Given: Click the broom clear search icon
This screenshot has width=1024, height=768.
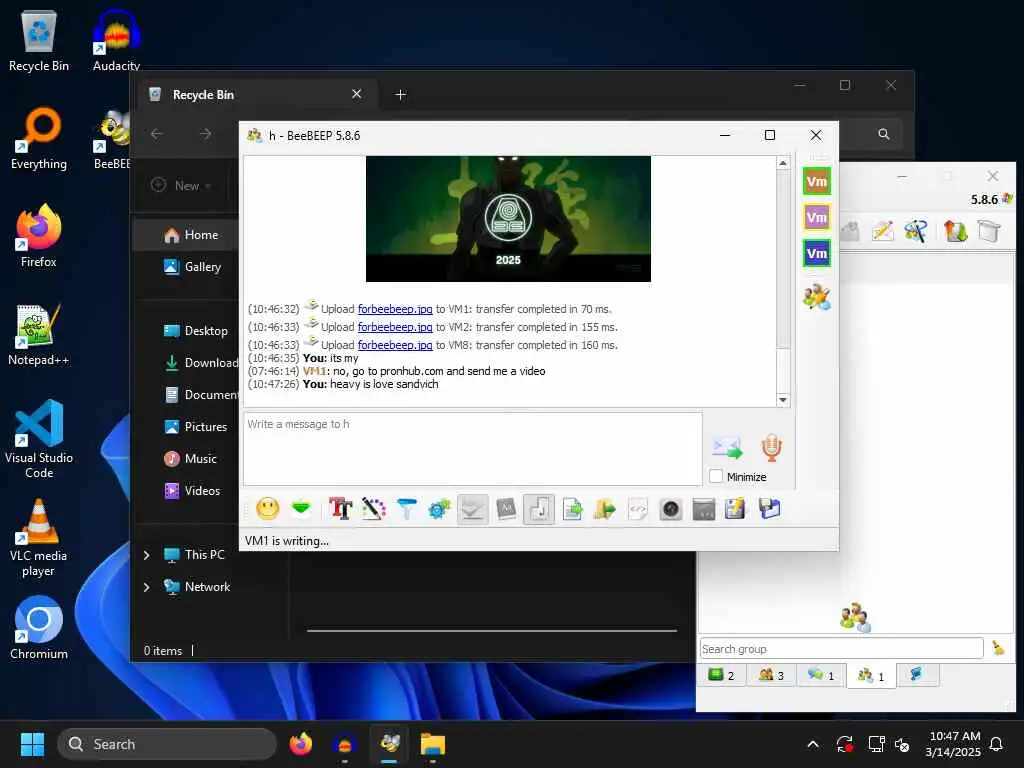Looking at the screenshot, I should (999, 648).
